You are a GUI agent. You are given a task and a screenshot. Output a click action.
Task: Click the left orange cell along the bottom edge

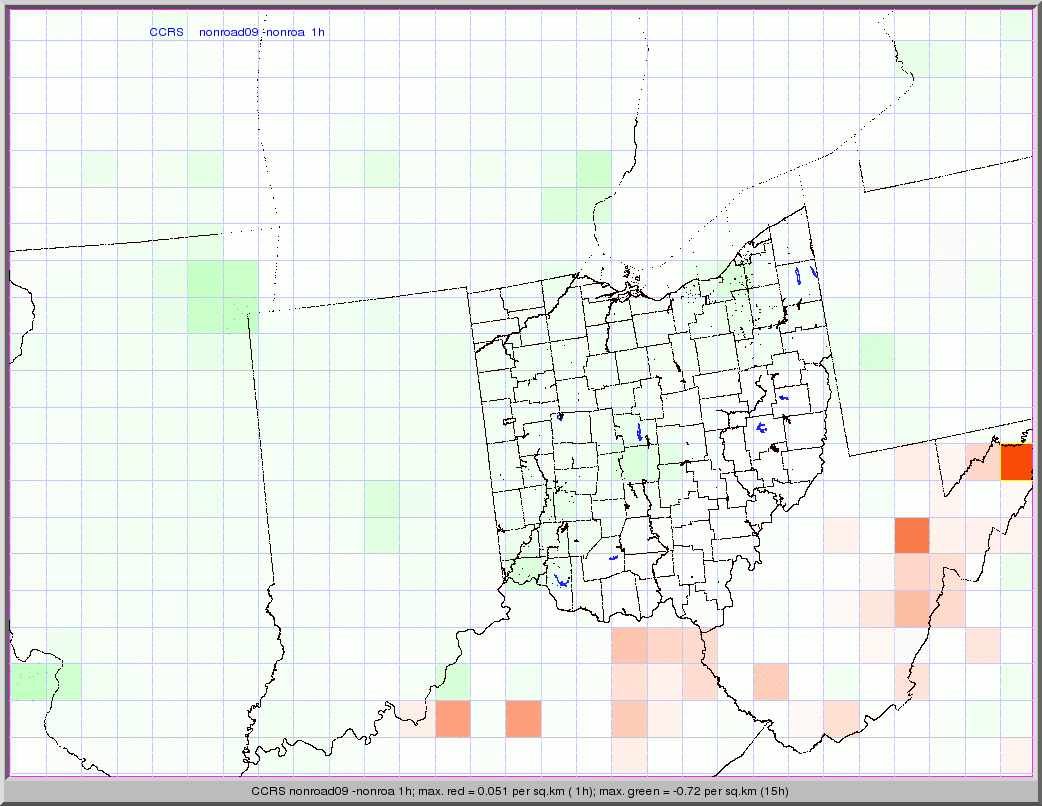[452, 719]
